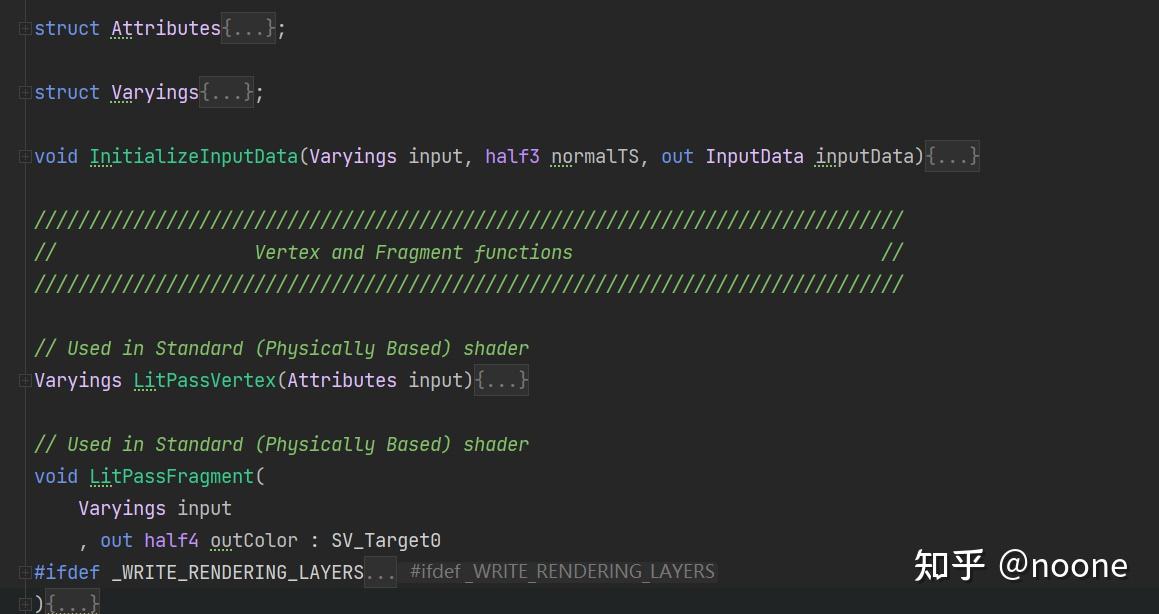
Task: Click the {...} placeholder after LitPassVertex
Action: [x=501, y=380]
